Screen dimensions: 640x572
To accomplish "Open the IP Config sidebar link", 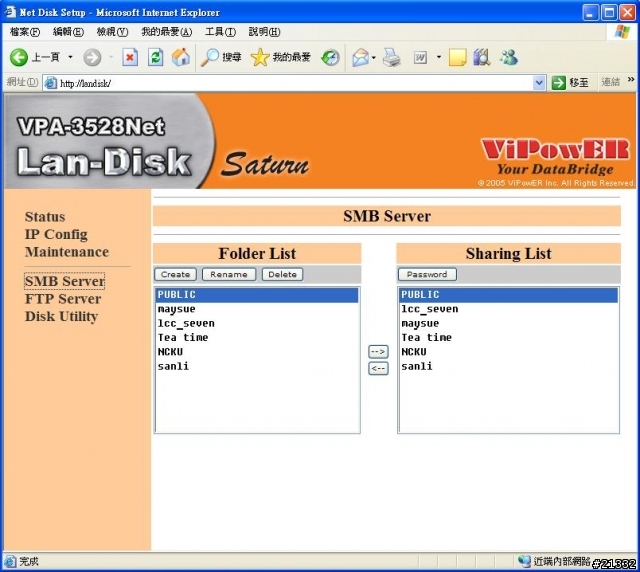I will pos(56,234).
